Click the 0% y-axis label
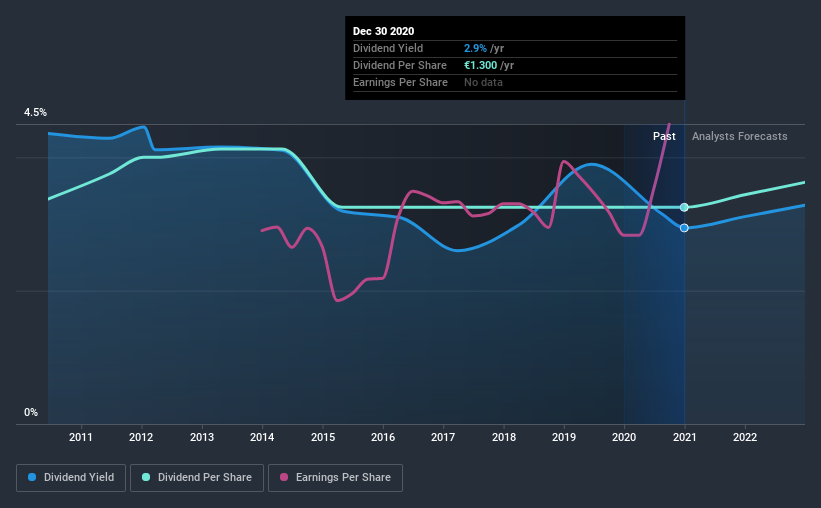821x508 pixels. 31,413
